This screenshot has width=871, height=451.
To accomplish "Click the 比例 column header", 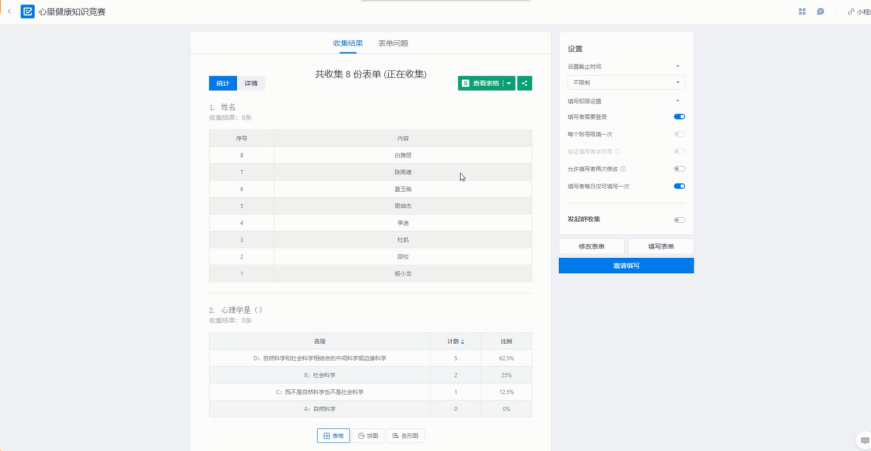I will [x=507, y=342].
